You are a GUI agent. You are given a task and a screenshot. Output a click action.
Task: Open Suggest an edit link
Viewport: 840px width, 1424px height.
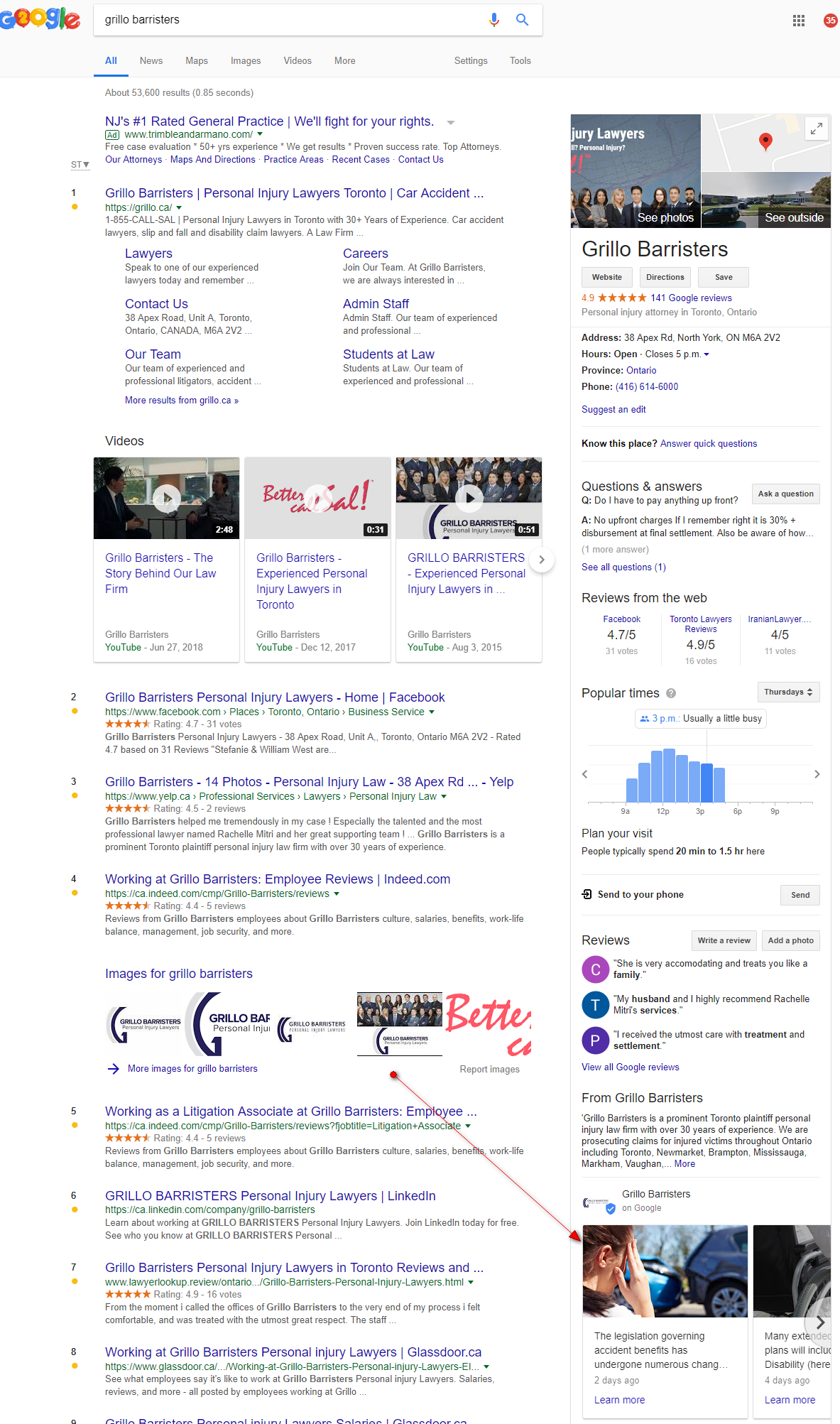613,410
